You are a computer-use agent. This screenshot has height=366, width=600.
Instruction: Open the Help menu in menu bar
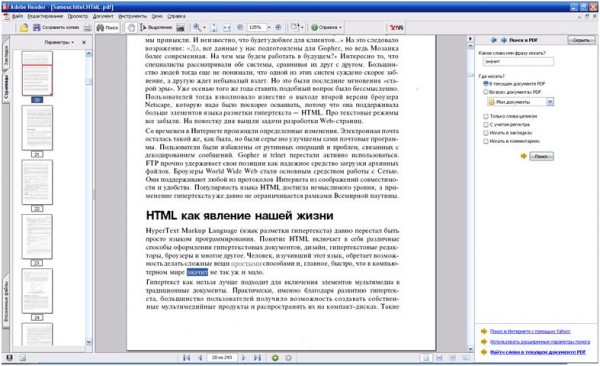[176, 16]
